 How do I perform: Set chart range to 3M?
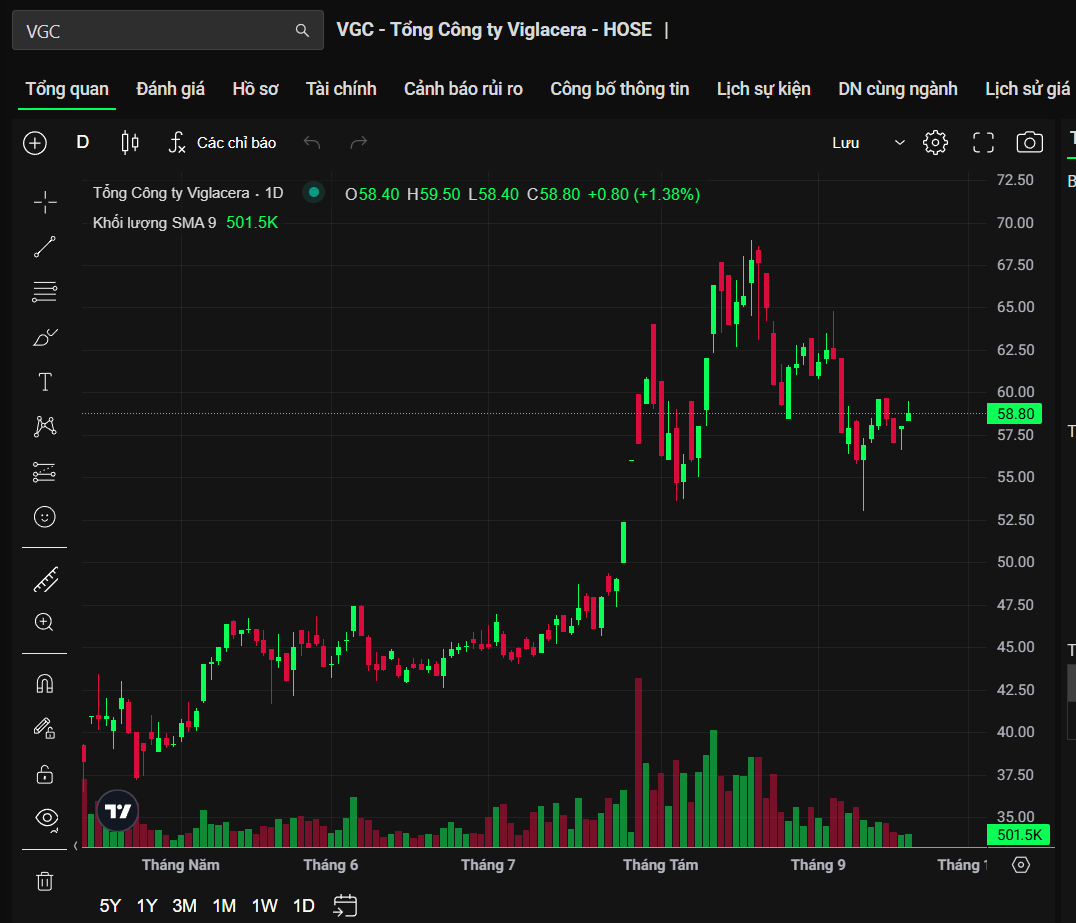tap(184, 906)
